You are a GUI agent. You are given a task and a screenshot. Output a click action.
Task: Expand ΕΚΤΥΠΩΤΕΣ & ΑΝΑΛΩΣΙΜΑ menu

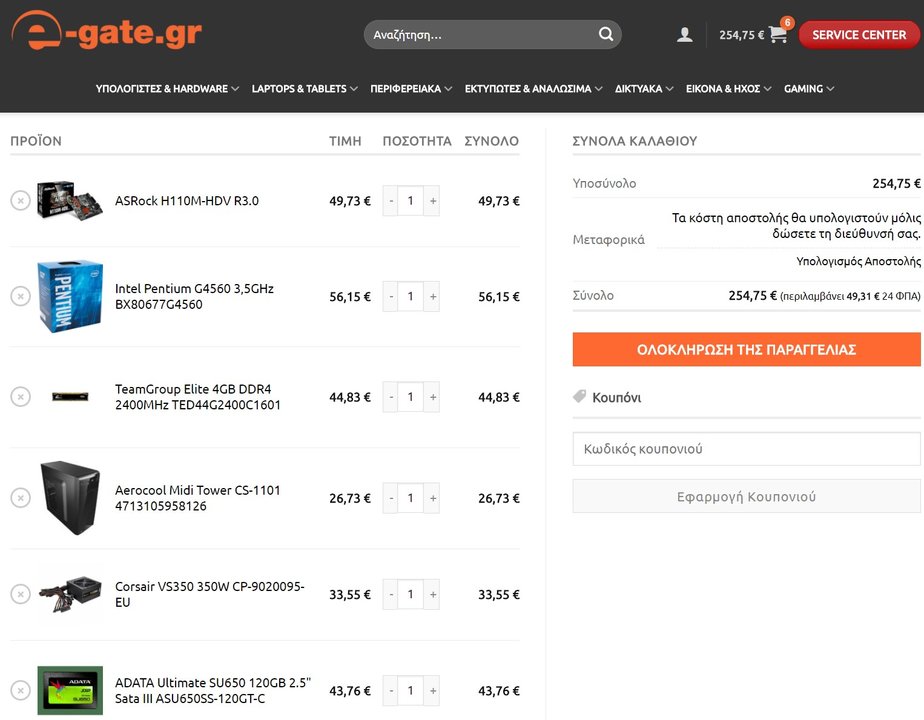[x=533, y=88]
